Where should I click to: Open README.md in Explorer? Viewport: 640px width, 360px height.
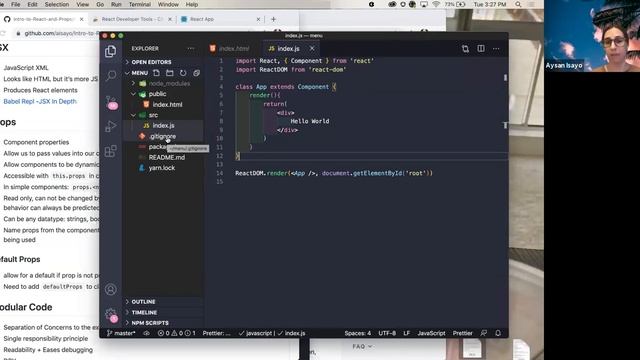[x=167, y=158]
